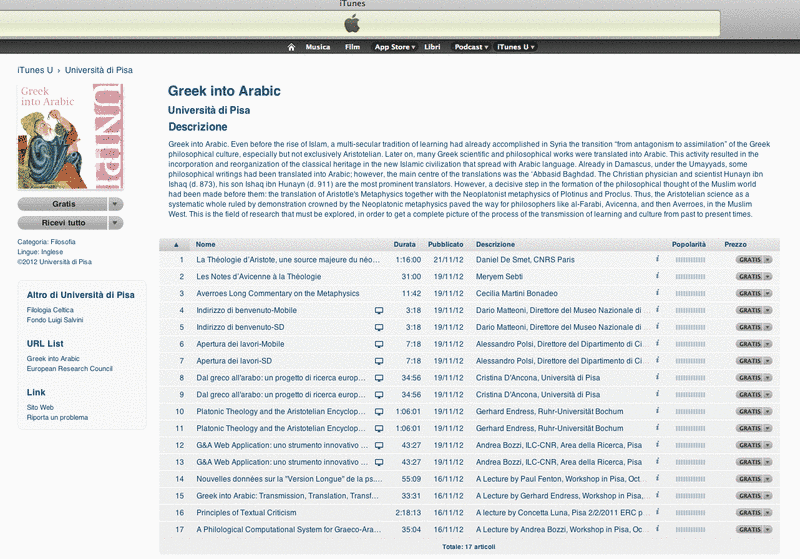The image size is (800, 559).
Task: Click the Greek into Arabic cover artwork
Action: [71, 137]
